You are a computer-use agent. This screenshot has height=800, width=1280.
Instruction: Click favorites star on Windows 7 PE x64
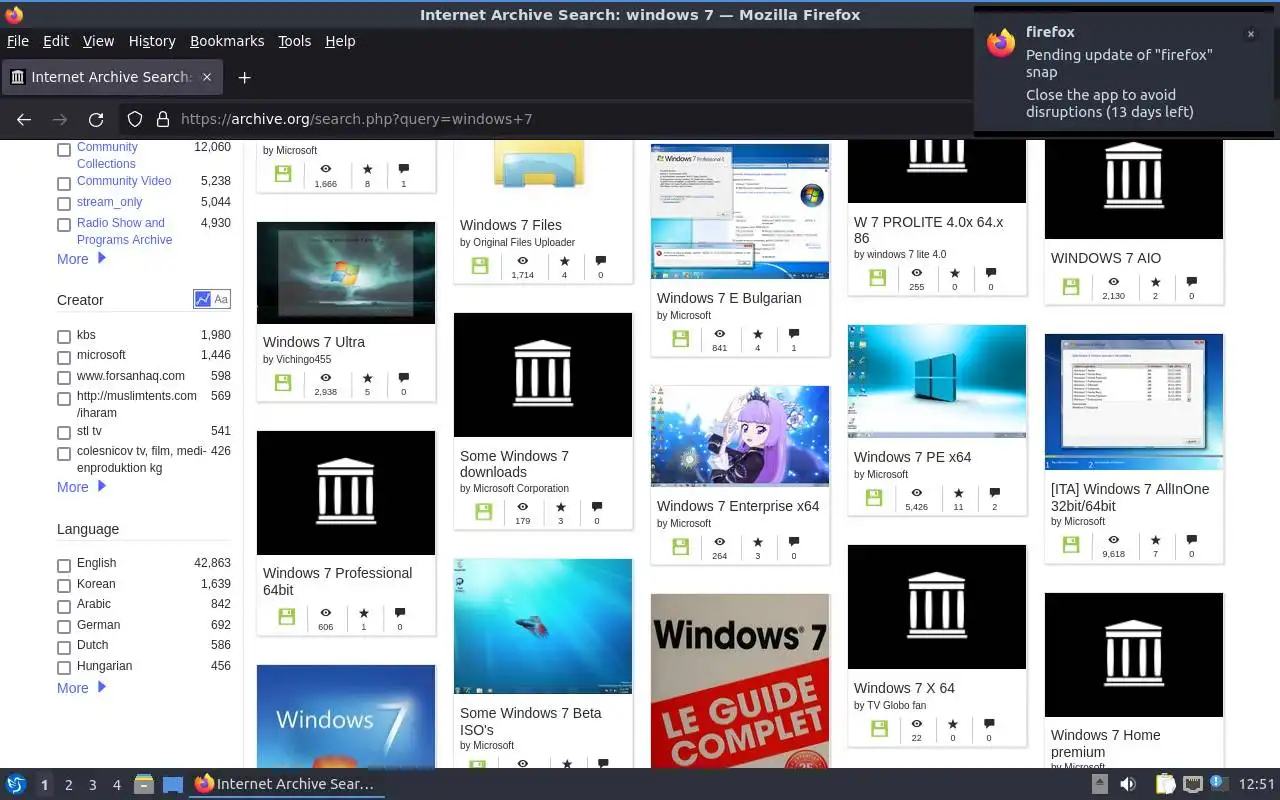coord(958,493)
